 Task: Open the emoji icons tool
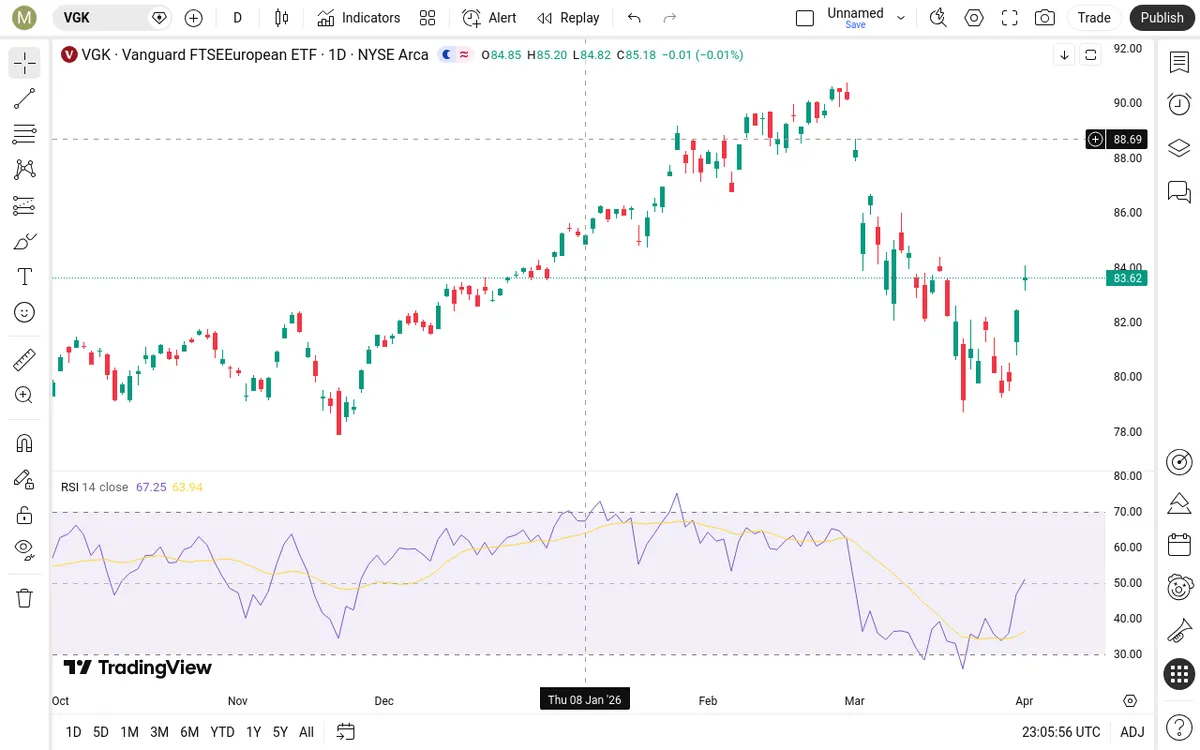[x=25, y=312]
